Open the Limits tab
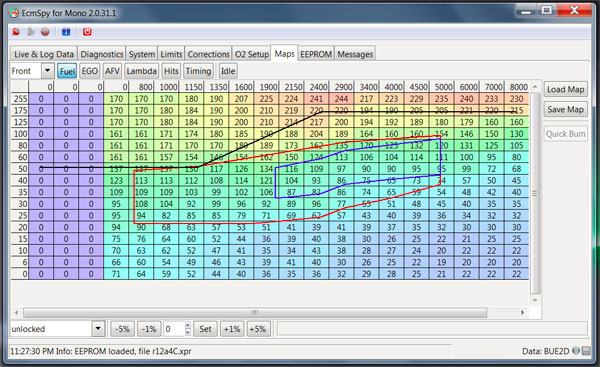Screen dimensions: 600x367 171,54
